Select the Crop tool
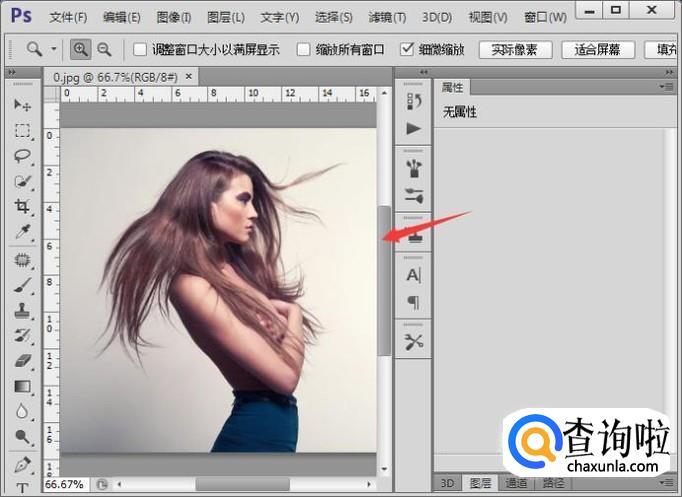The height and width of the screenshot is (497, 682). pyautogui.click(x=22, y=207)
